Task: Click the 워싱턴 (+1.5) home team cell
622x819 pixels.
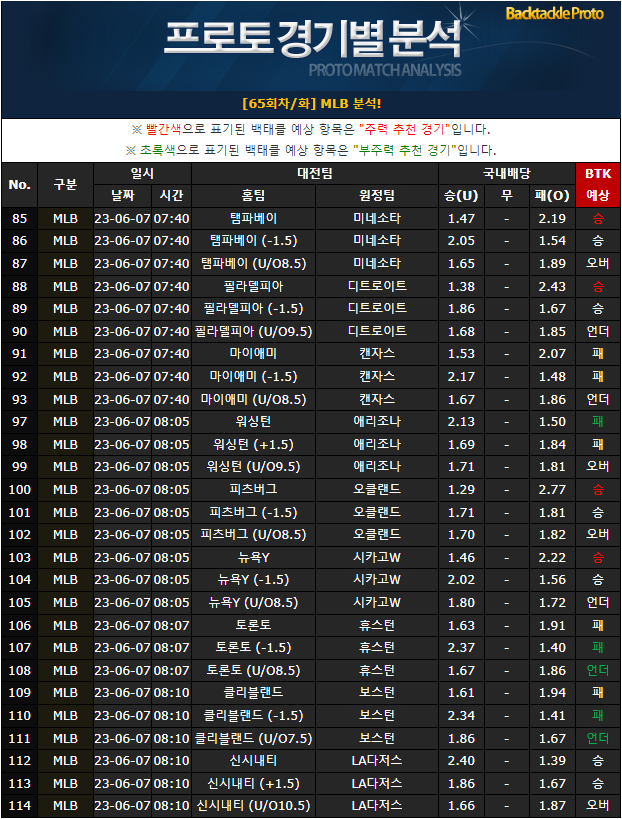Action: 253,444
